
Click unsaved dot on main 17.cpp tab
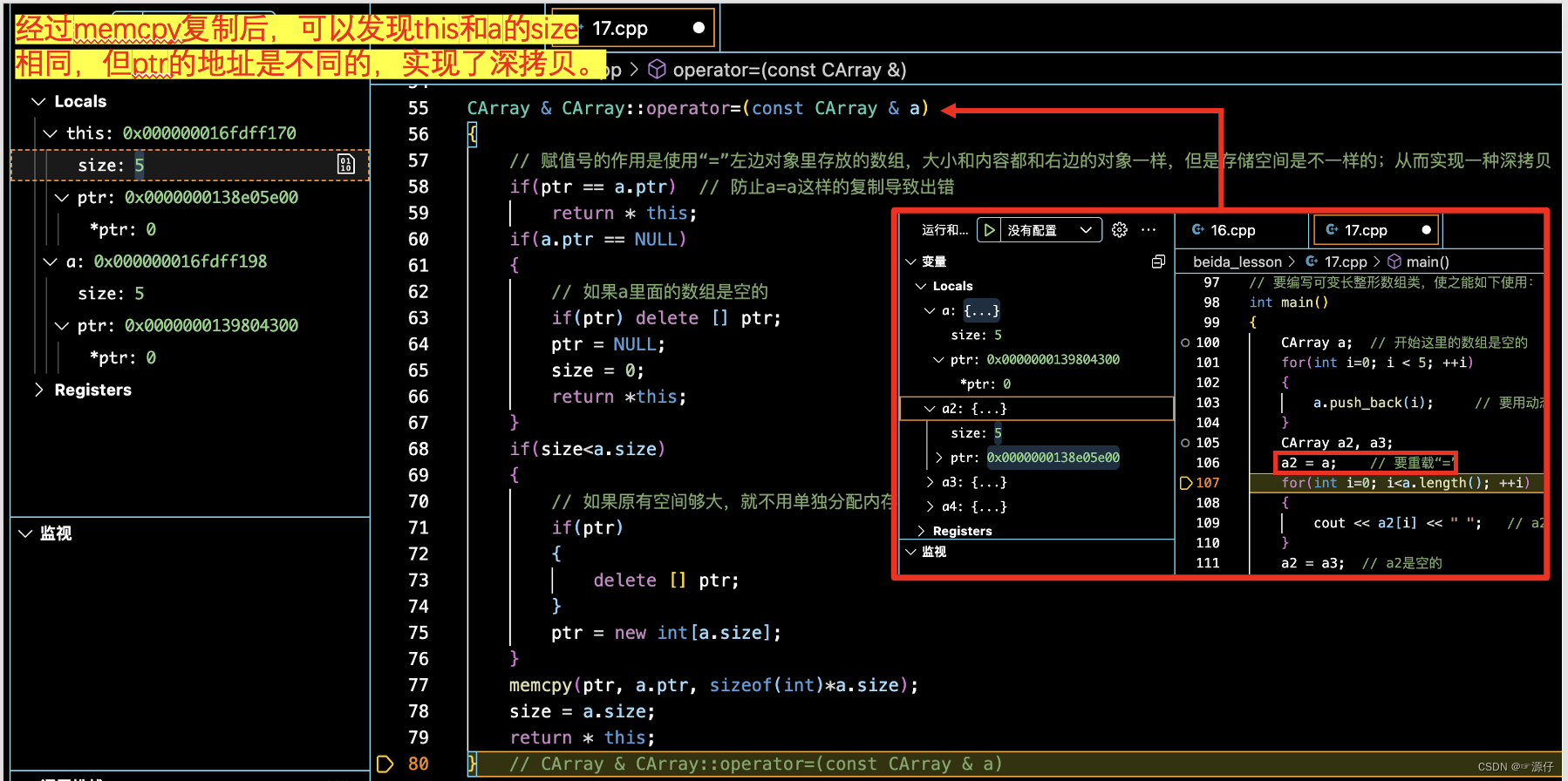(x=699, y=28)
